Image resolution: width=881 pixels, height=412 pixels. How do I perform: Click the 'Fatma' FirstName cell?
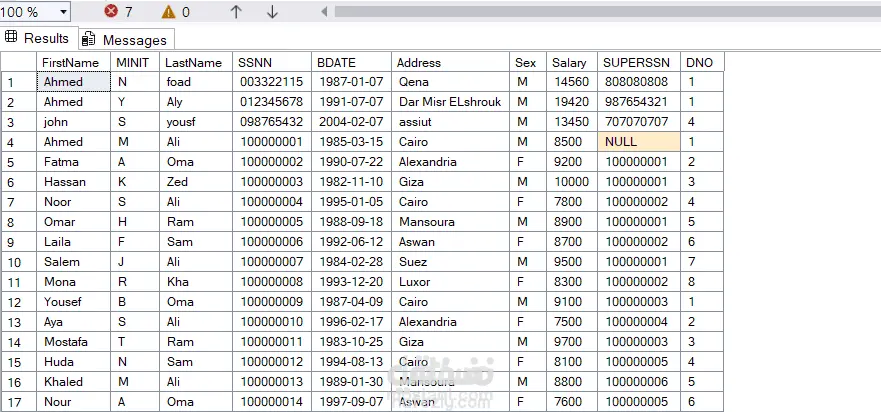pos(74,162)
